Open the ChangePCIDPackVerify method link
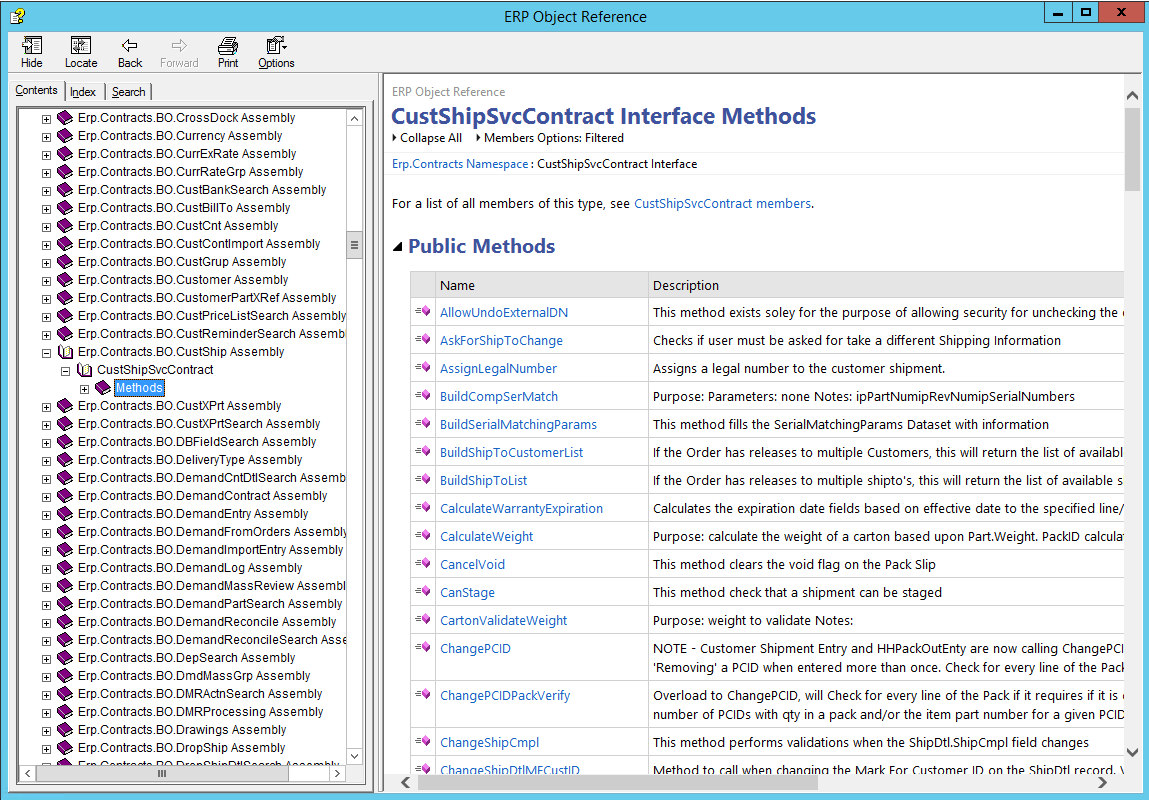 coord(505,695)
